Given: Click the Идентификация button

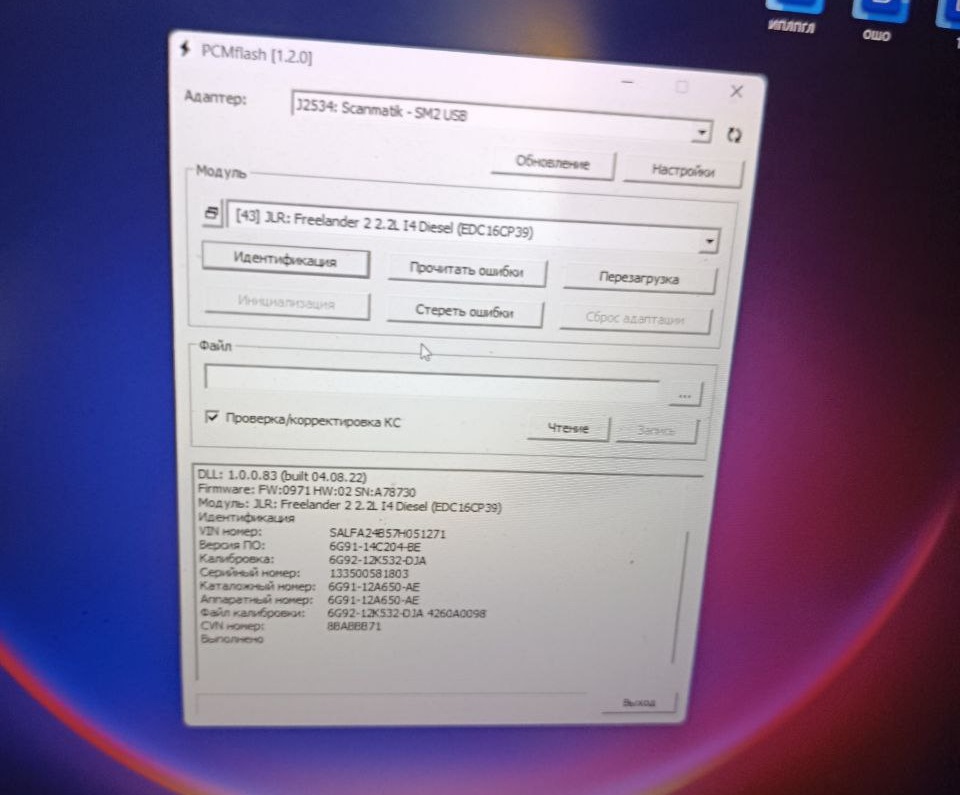Looking at the screenshot, I should click(285, 260).
